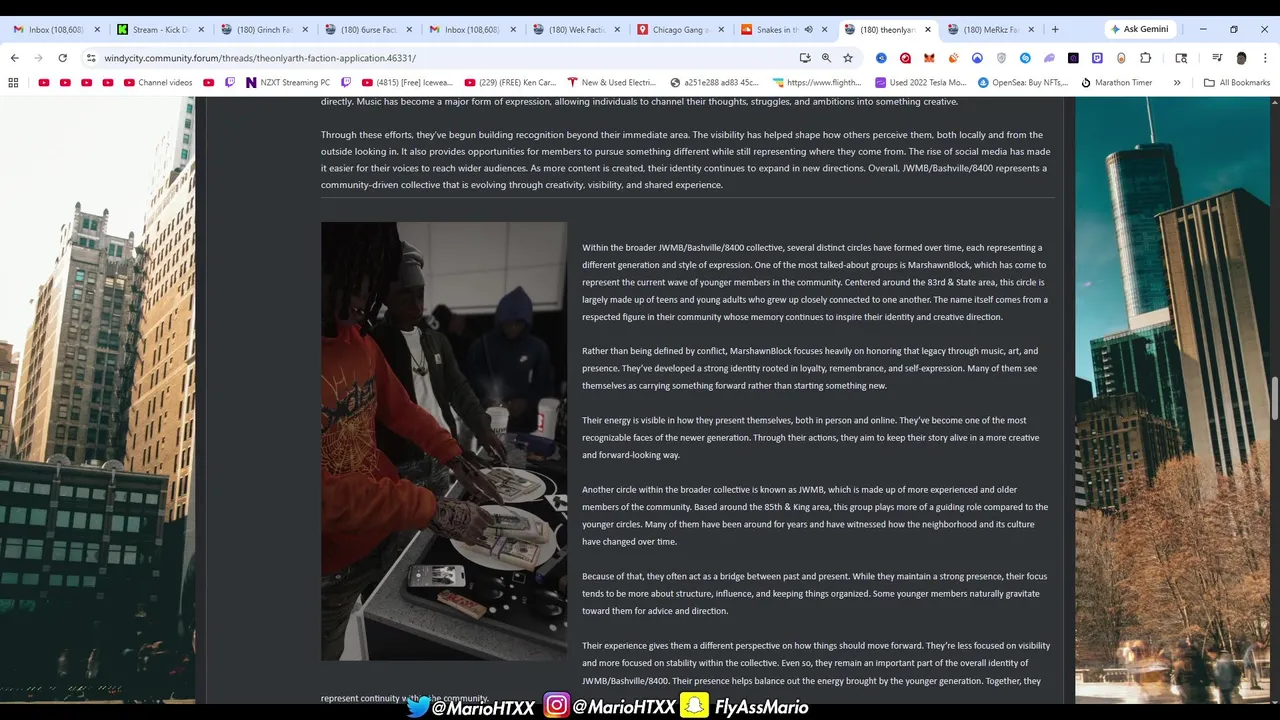Click the zoom magnifier in address bar

point(826,58)
